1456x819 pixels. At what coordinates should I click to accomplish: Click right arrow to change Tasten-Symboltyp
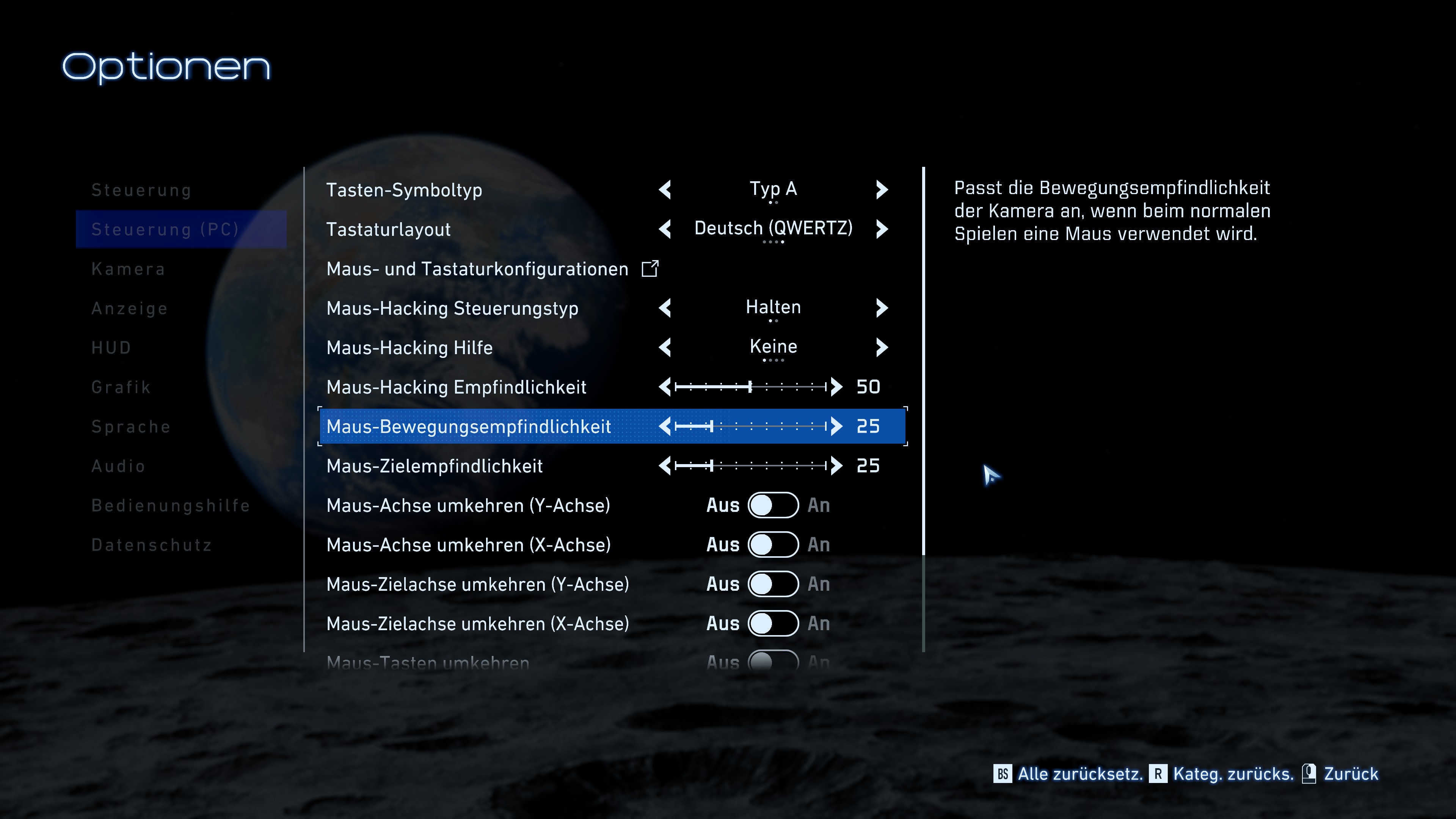pos(882,190)
